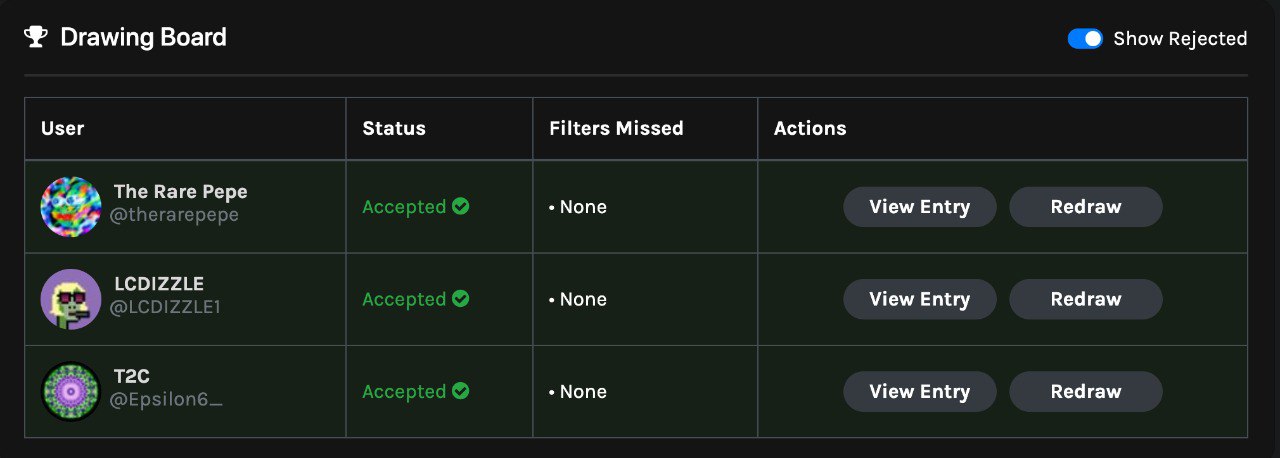This screenshot has width=1280, height=458.
Task: Redraw The Rare Pepe's entry
Action: (x=1086, y=207)
